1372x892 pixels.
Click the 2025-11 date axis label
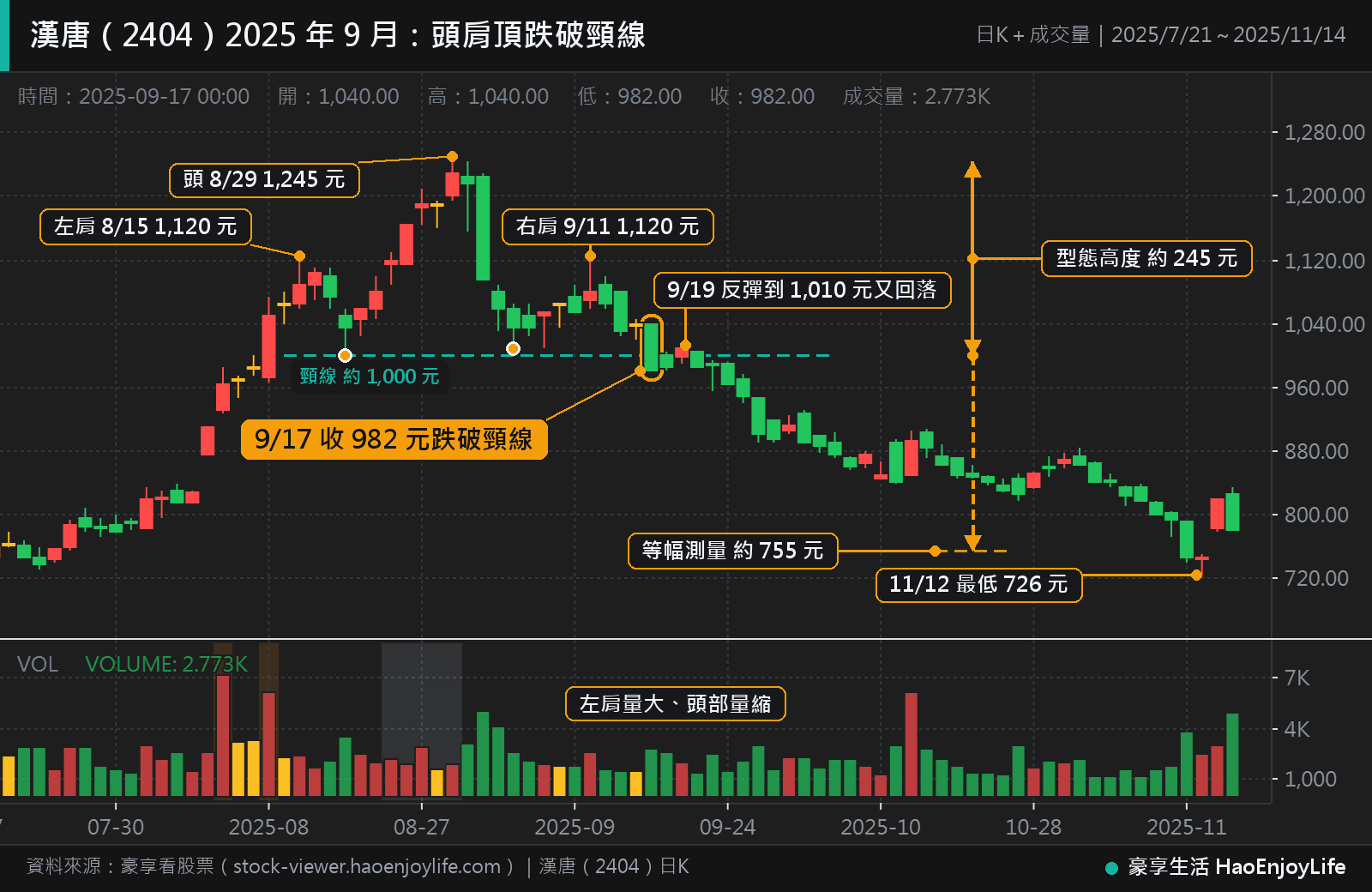coord(1187,828)
